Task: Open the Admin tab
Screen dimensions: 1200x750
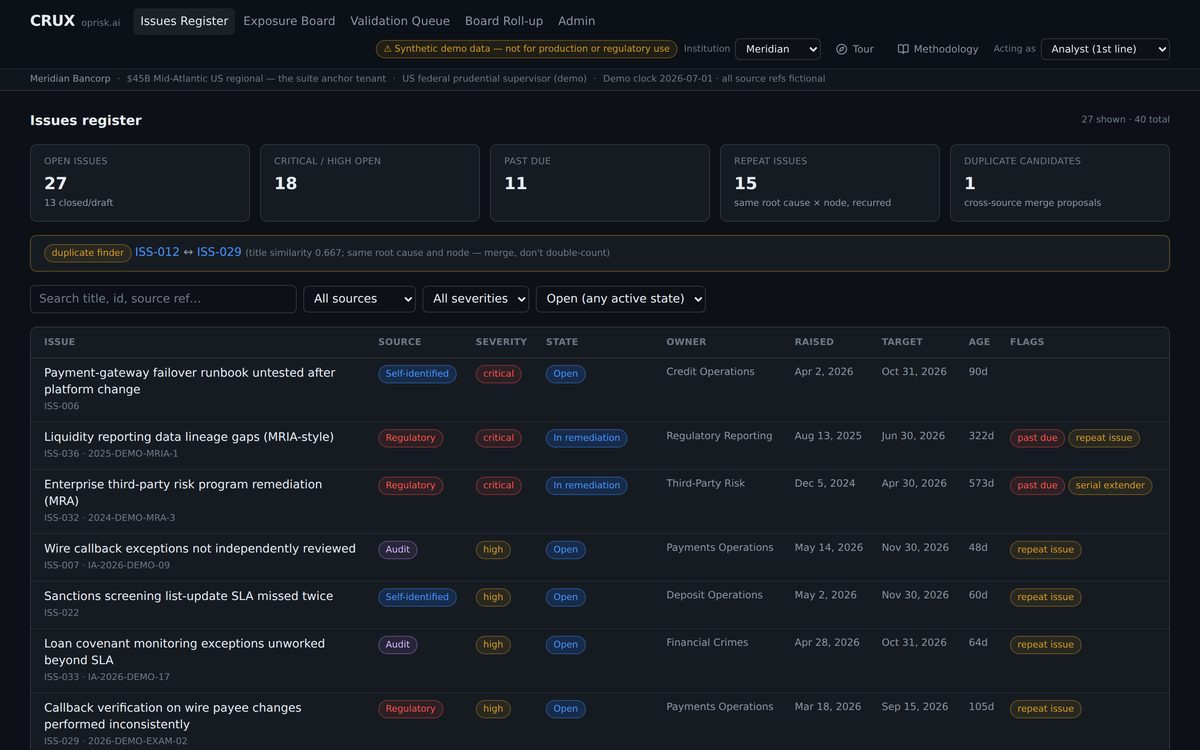Action: tap(576, 21)
